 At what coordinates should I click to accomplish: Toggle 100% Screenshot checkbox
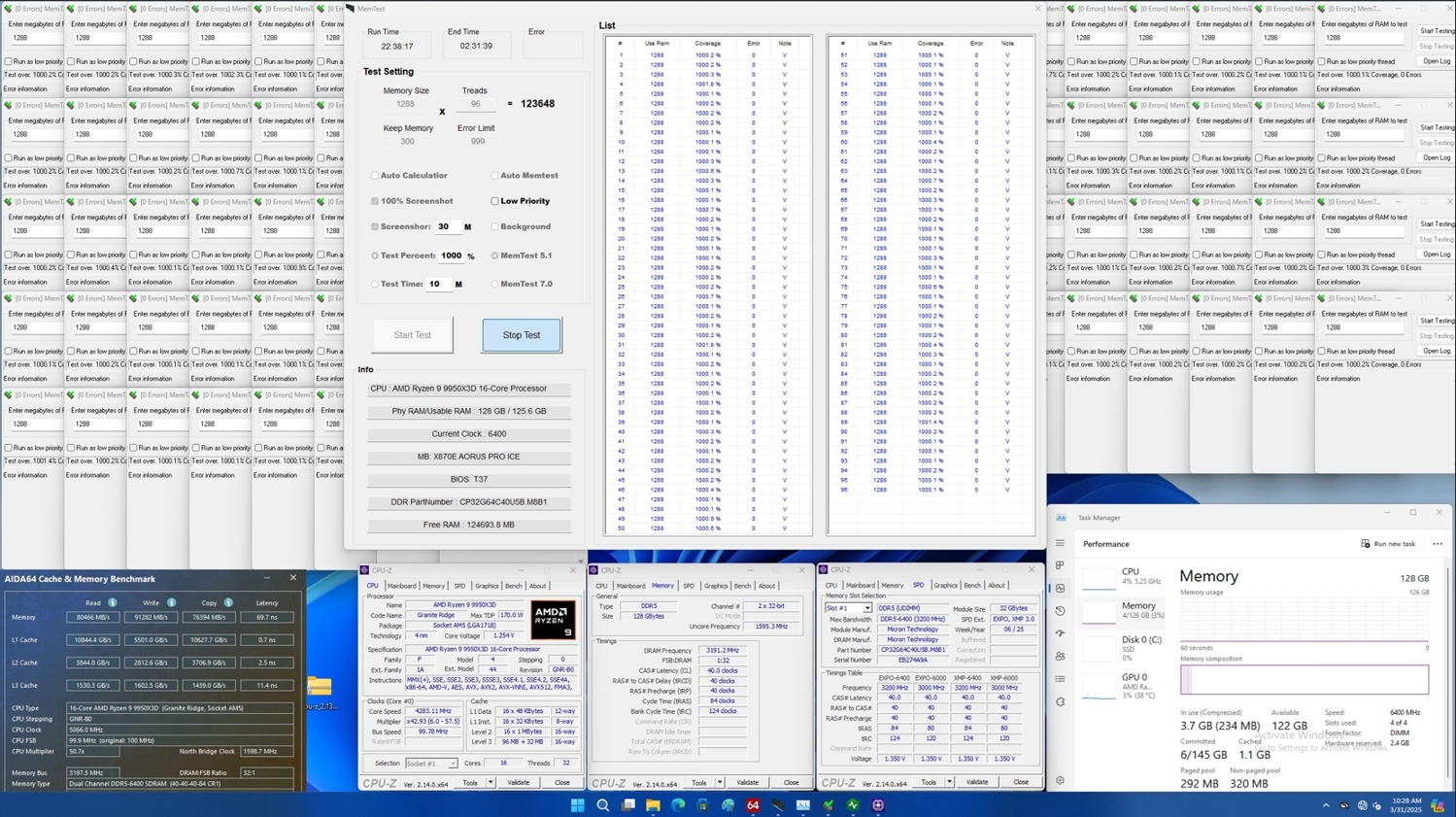click(x=375, y=201)
